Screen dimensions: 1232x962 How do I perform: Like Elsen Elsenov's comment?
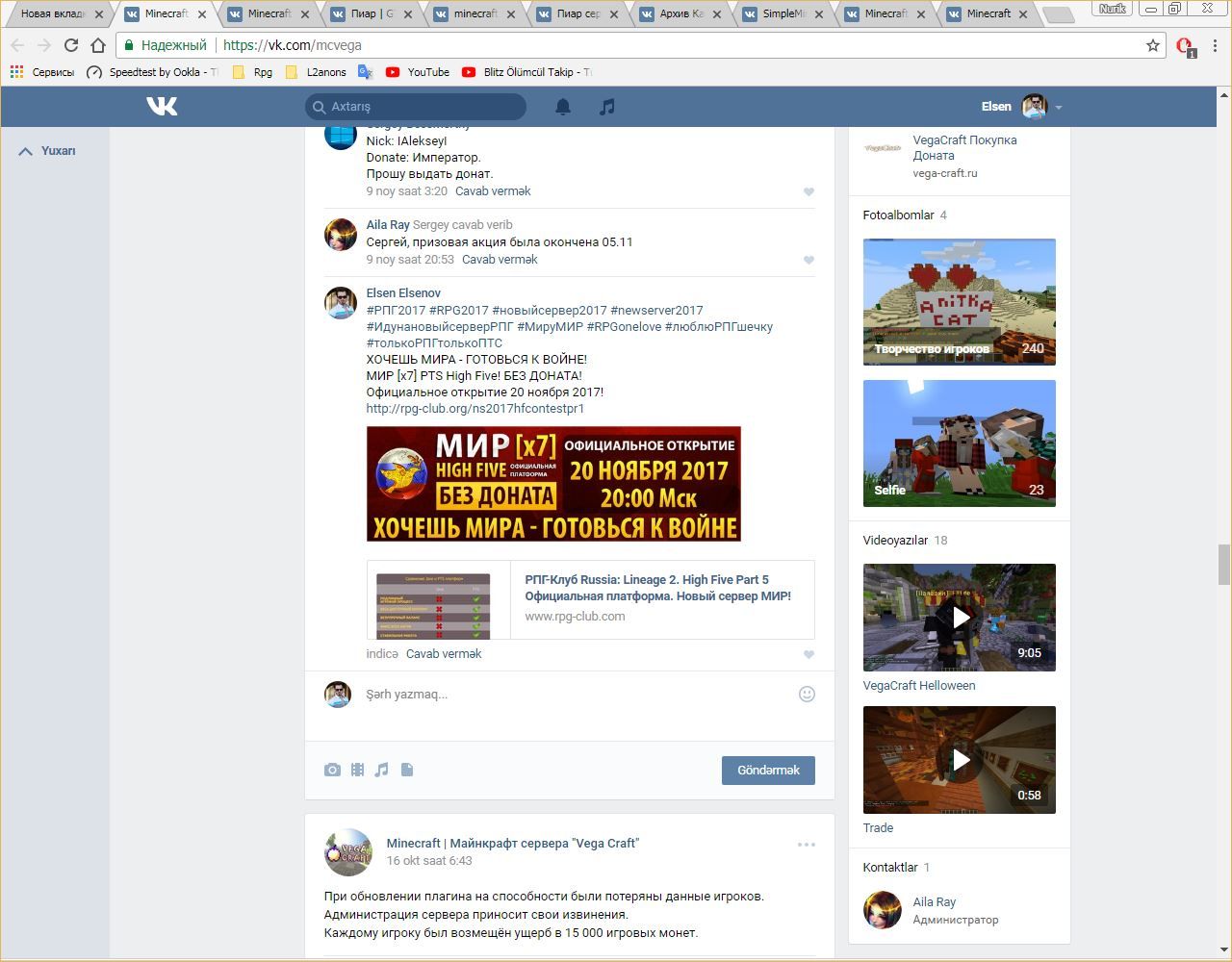tap(808, 654)
